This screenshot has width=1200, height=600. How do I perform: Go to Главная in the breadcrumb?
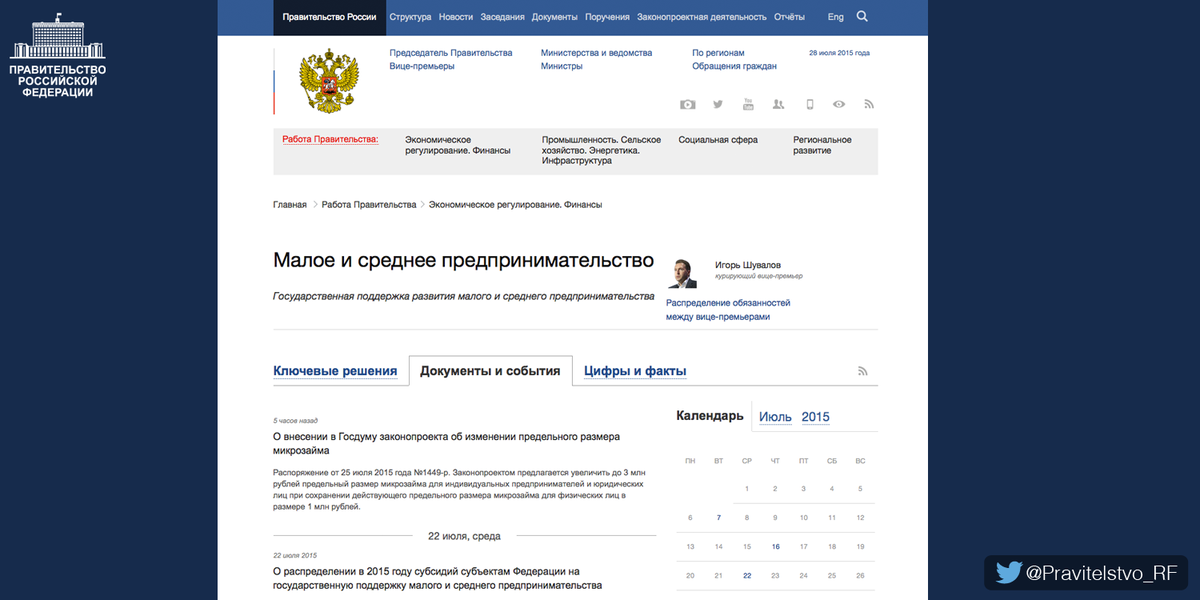(x=290, y=204)
